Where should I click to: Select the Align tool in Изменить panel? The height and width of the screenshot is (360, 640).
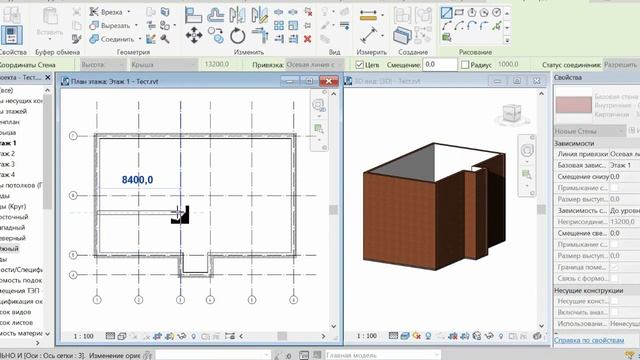193,15
